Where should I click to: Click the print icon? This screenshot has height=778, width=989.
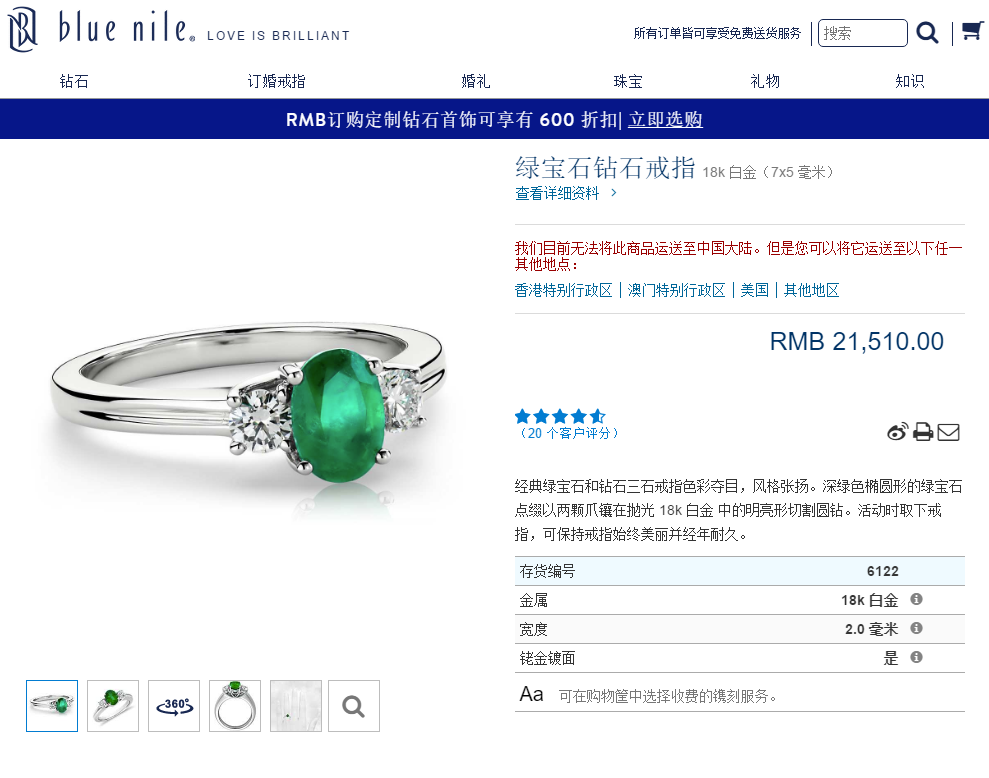[923, 432]
